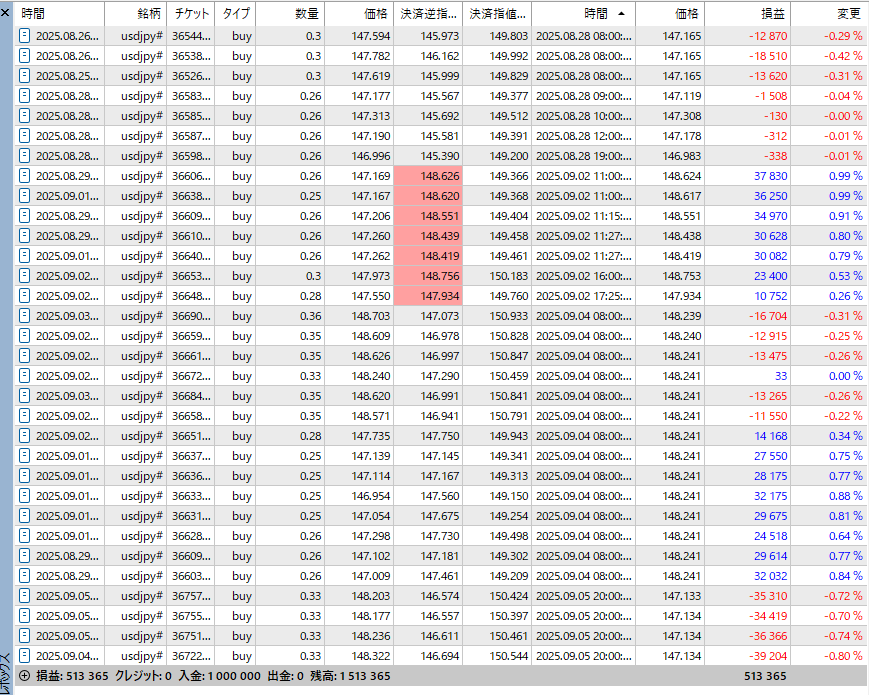Viewport: 869px width, 695px height.
Task: Click the trade icon for ticket 36606
Action: (x=24, y=176)
